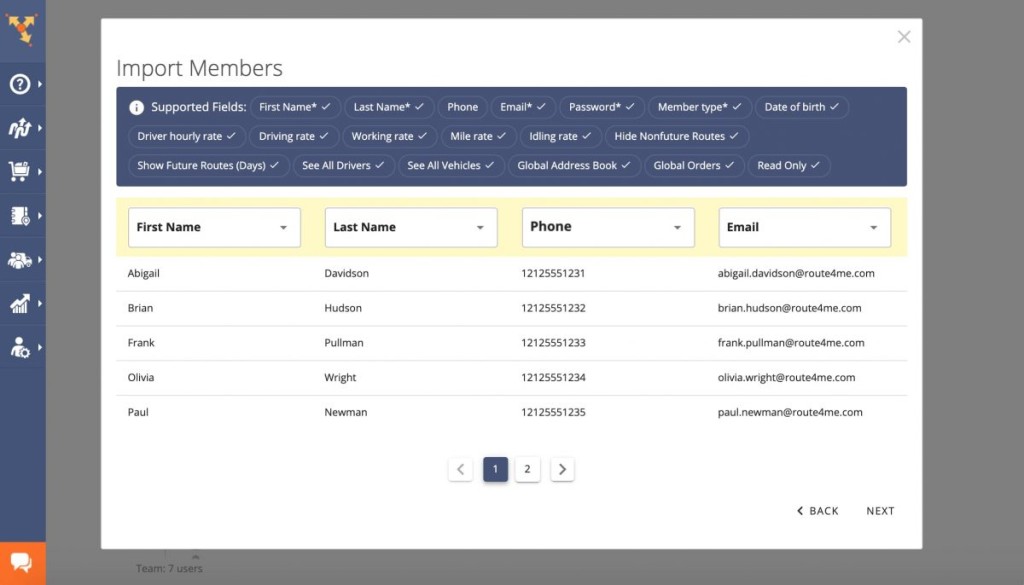
Task: Click the NEXT button
Action: 880,511
